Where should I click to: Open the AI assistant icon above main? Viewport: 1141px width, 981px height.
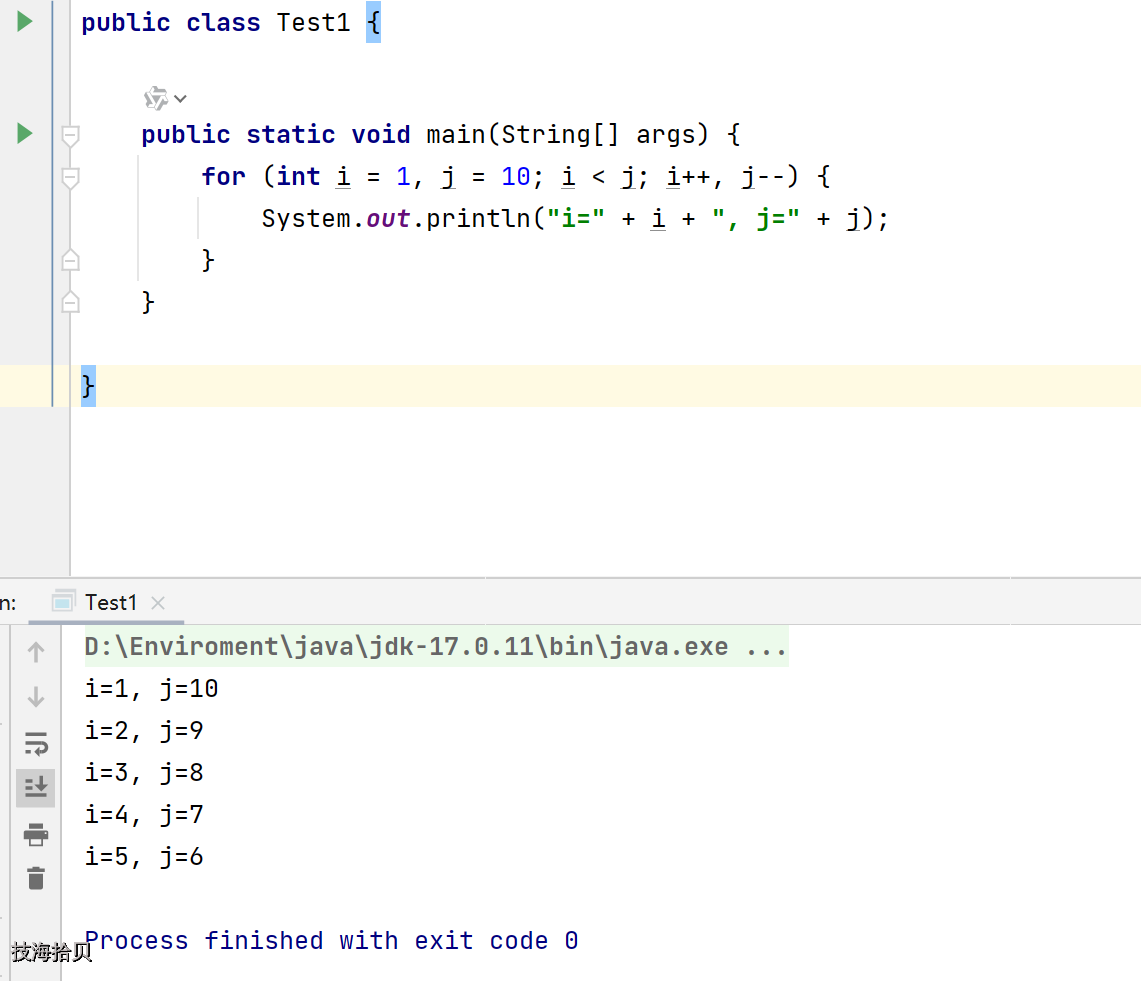[x=156, y=98]
